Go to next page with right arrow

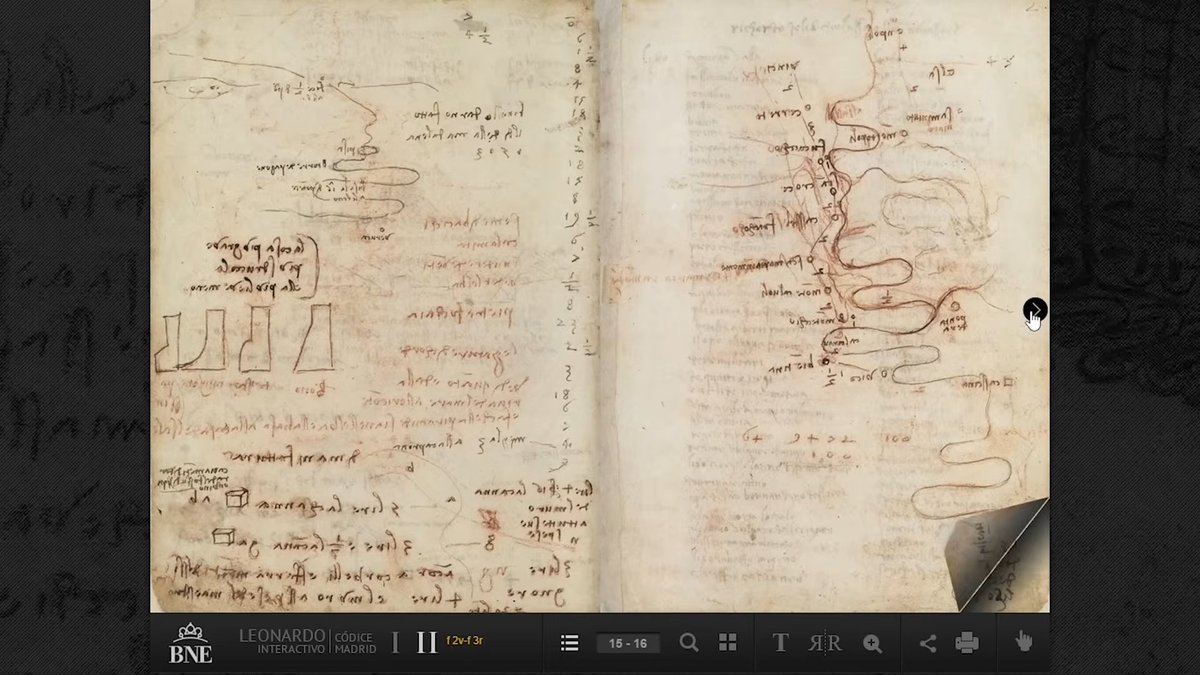tap(1035, 311)
